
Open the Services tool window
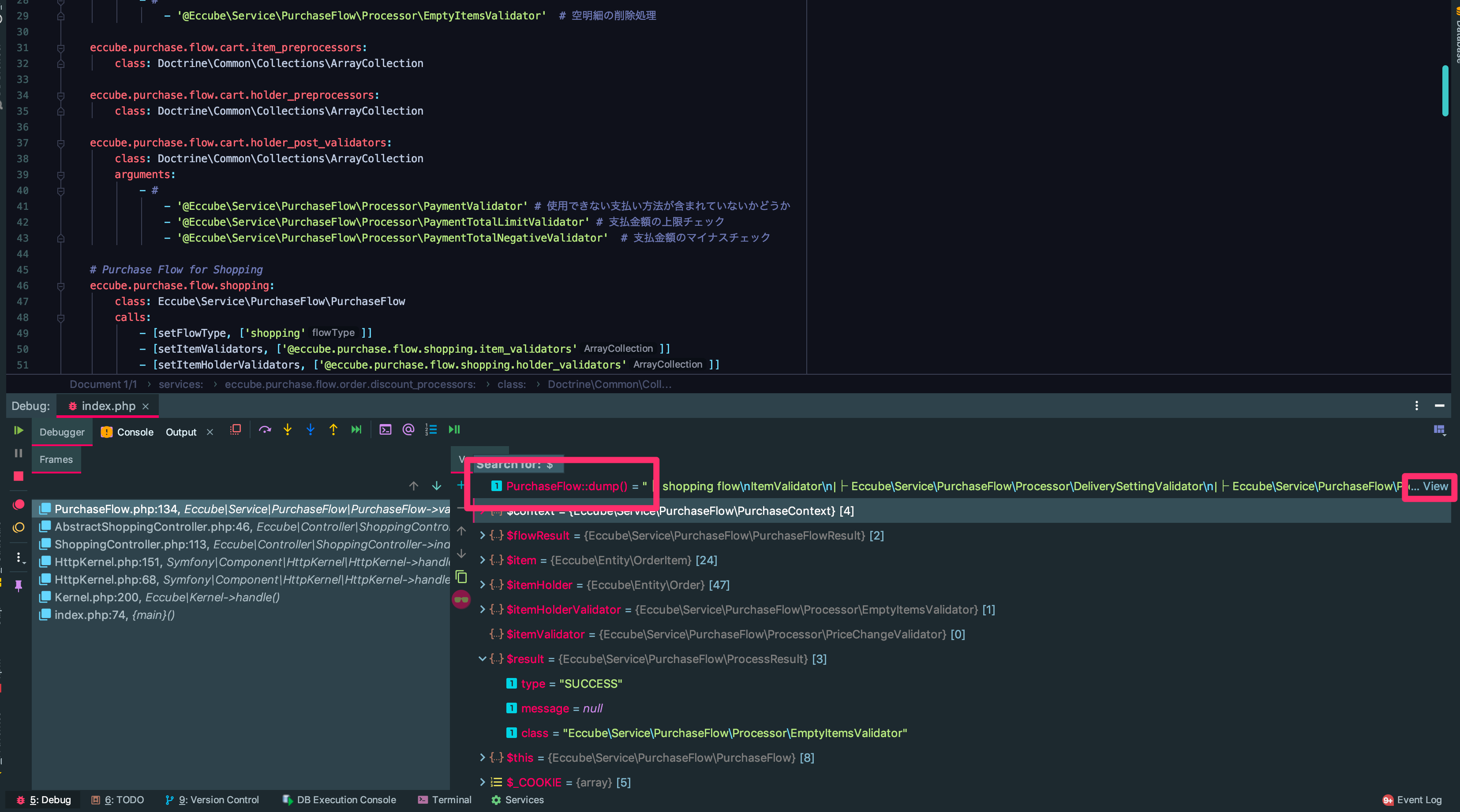(x=517, y=800)
